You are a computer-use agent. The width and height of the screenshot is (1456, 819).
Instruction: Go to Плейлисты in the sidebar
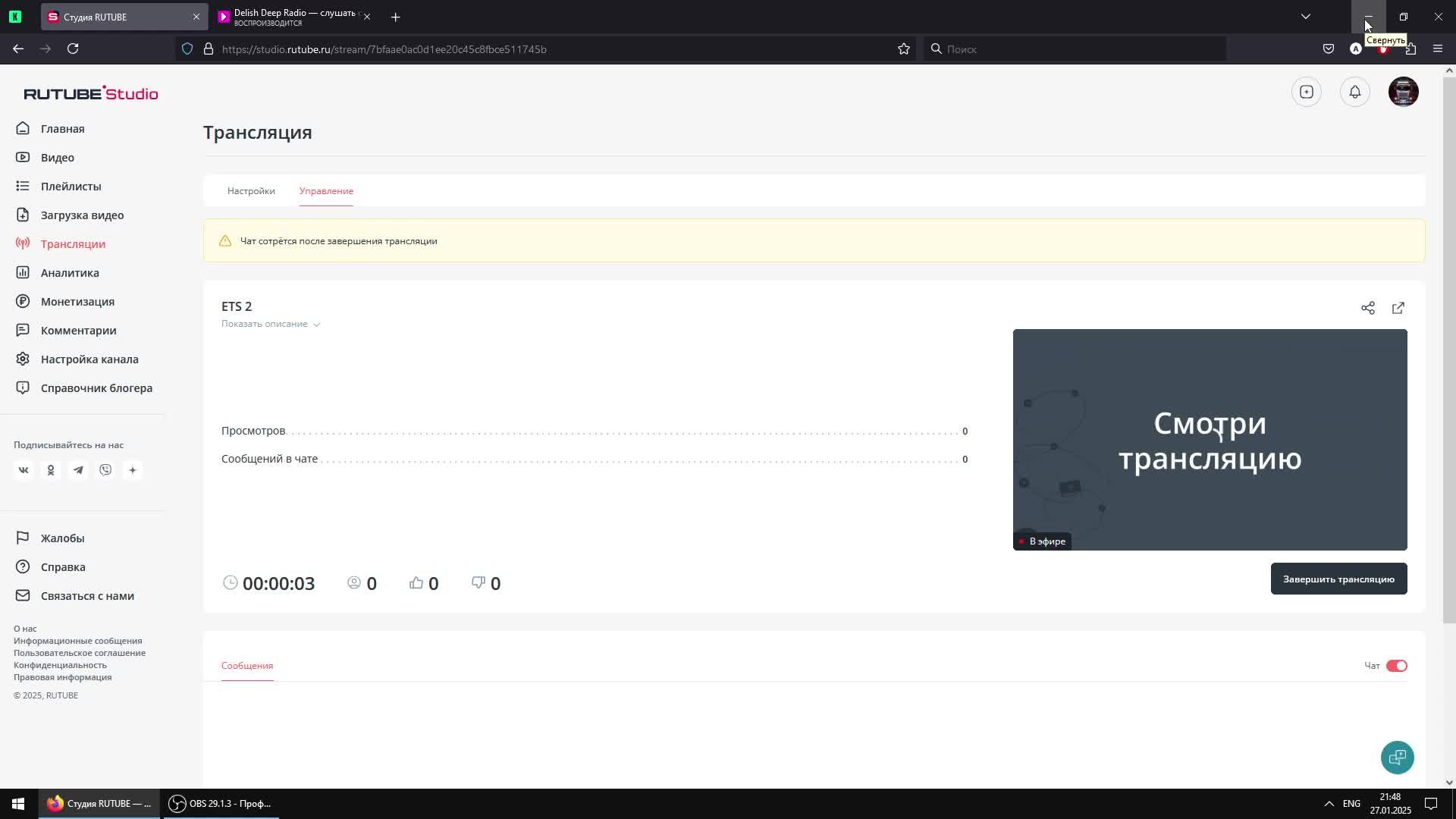[x=58, y=187]
